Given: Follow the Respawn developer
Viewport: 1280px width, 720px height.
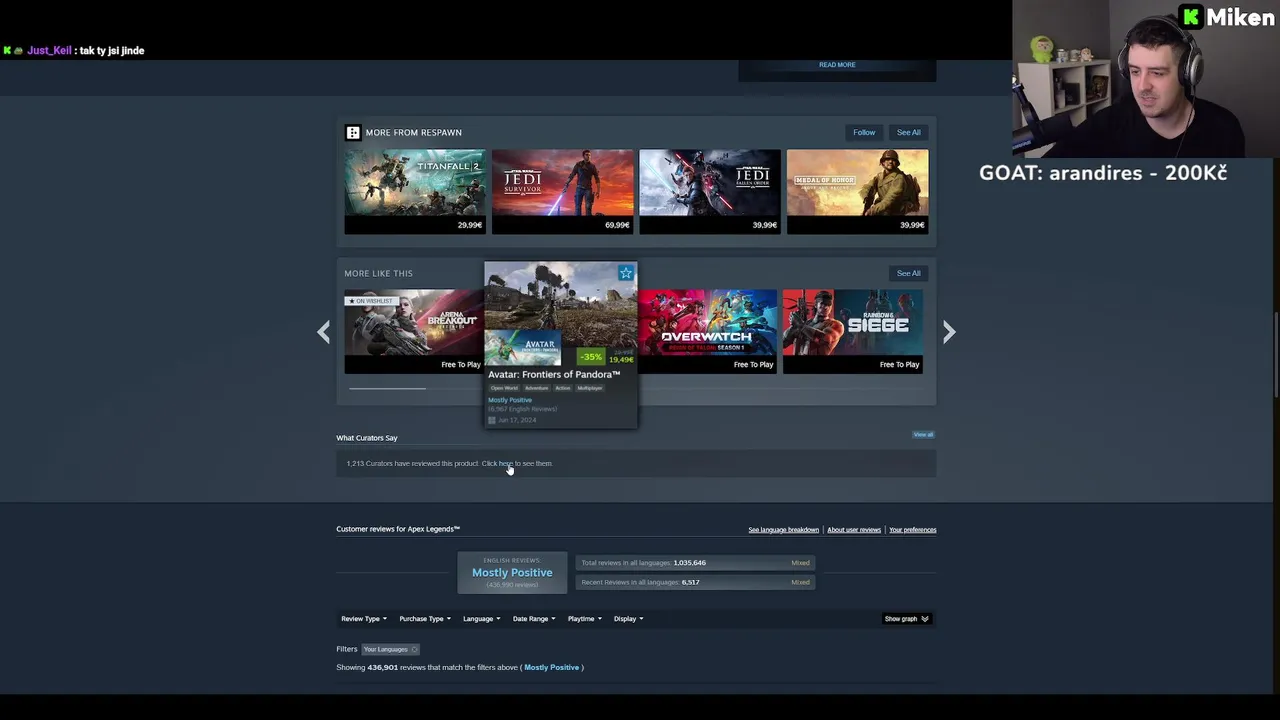Looking at the screenshot, I should (x=864, y=132).
